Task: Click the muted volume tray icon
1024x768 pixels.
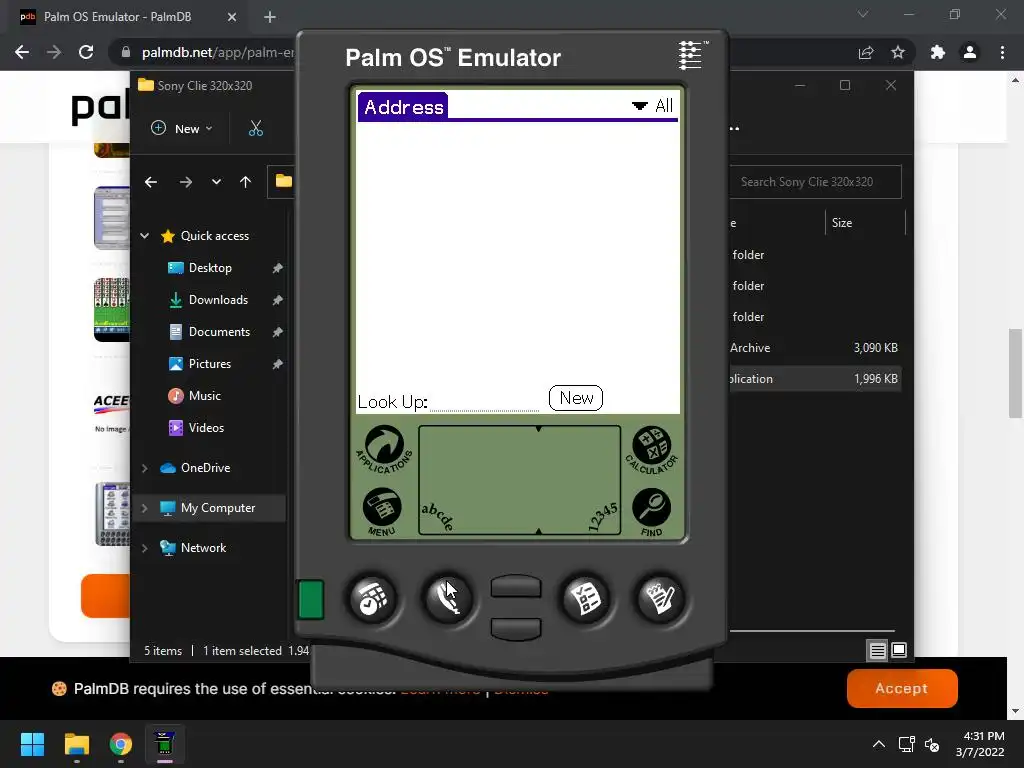Action: tap(932, 744)
